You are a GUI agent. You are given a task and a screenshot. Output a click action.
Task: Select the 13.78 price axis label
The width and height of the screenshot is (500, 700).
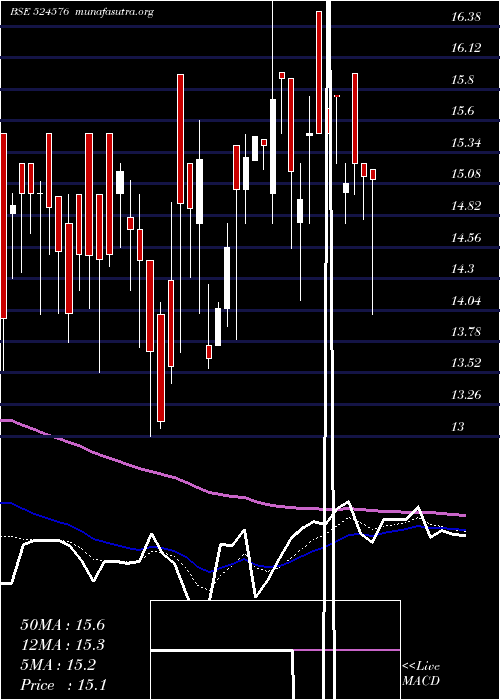pyautogui.click(x=466, y=332)
